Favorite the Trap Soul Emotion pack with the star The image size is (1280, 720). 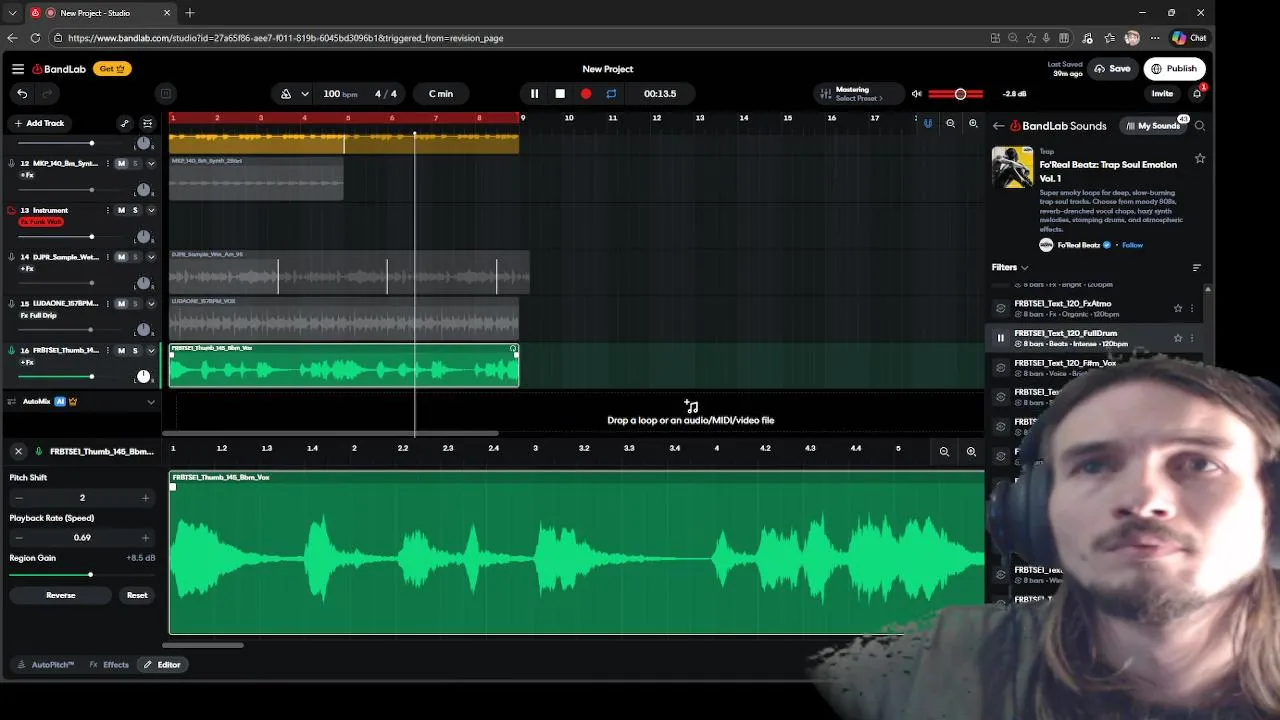click(x=1200, y=158)
